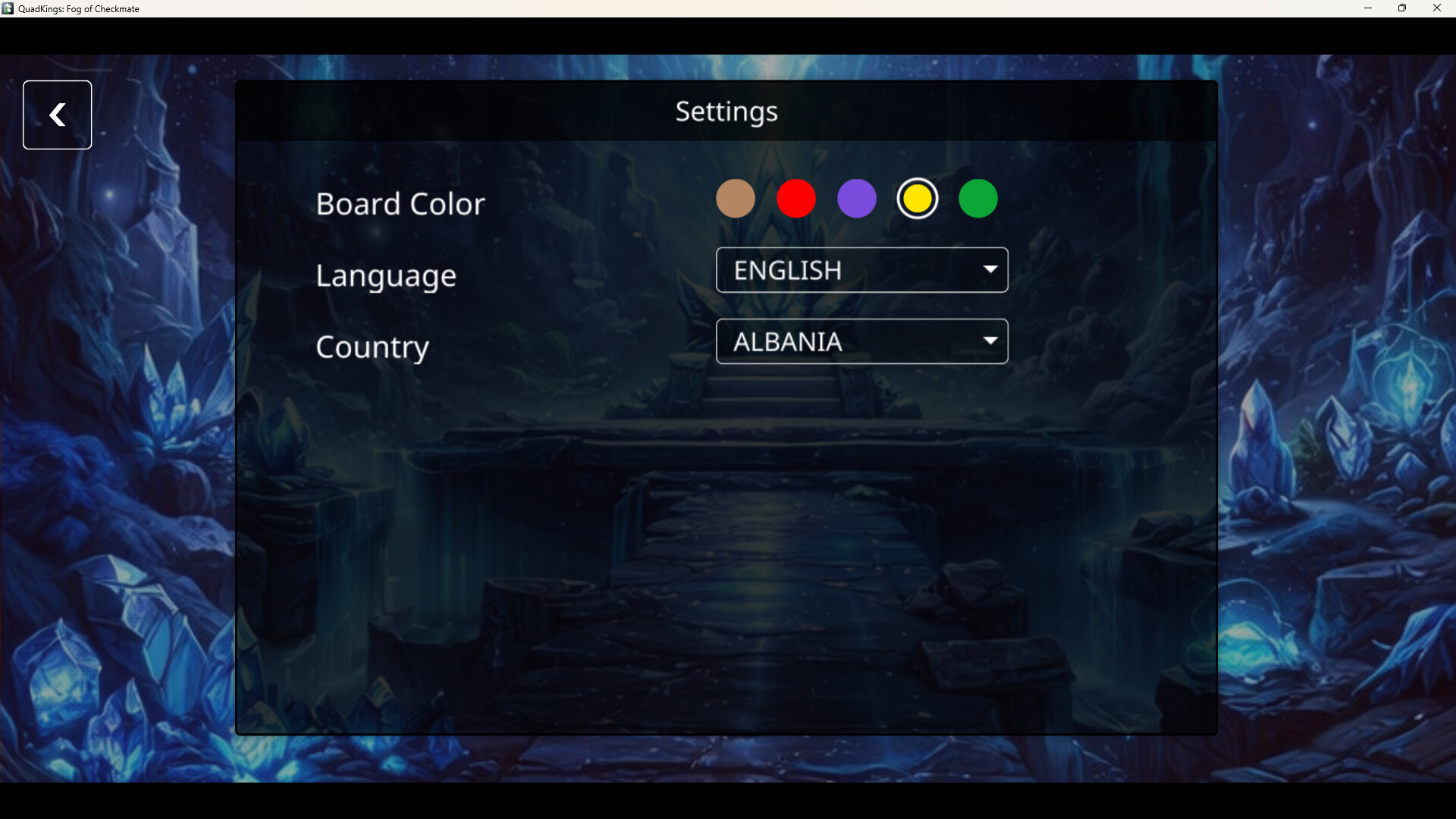Click the Language setting label
This screenshot has width=1456, height=819.
pos(385,275)
